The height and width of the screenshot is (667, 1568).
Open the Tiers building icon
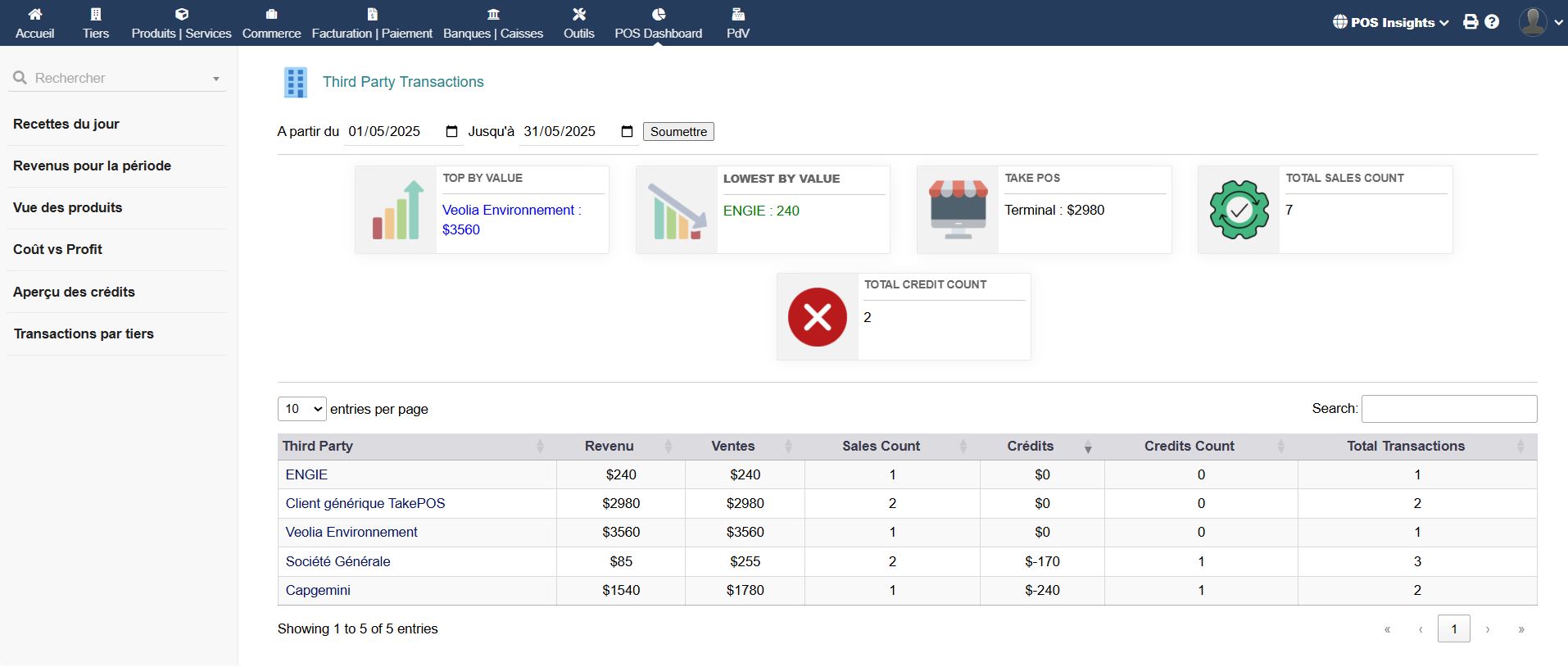96,14
